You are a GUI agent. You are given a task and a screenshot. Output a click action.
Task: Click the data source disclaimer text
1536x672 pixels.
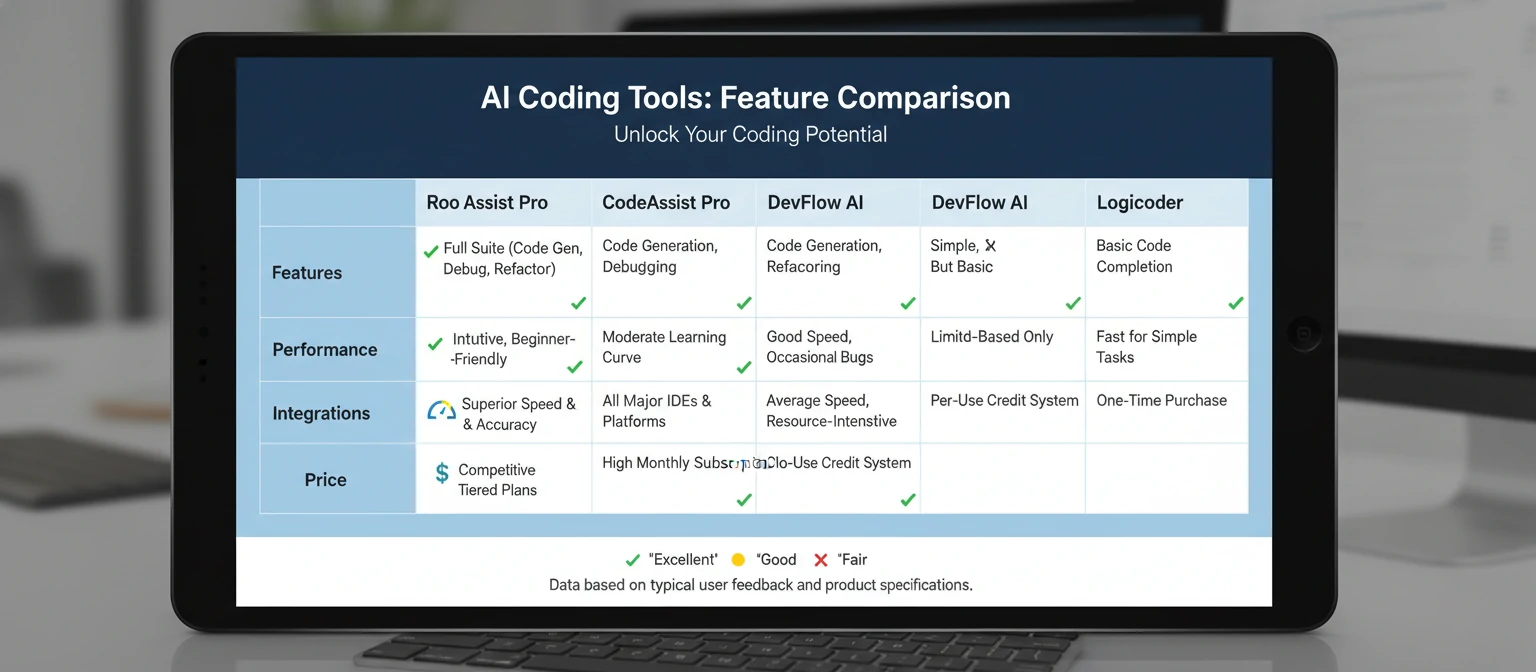(760, 585)
